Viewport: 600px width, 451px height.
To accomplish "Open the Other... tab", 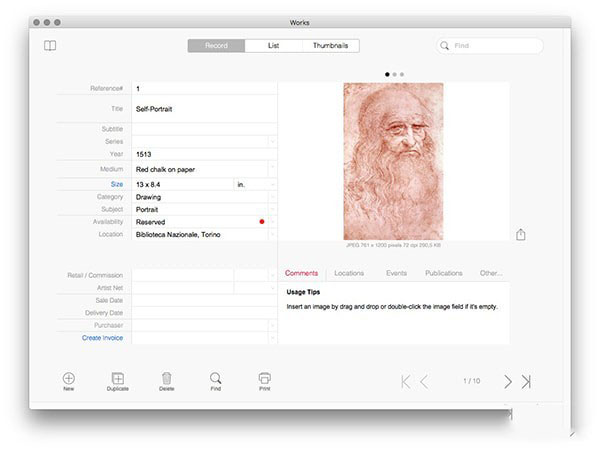I will coord(491,273).
